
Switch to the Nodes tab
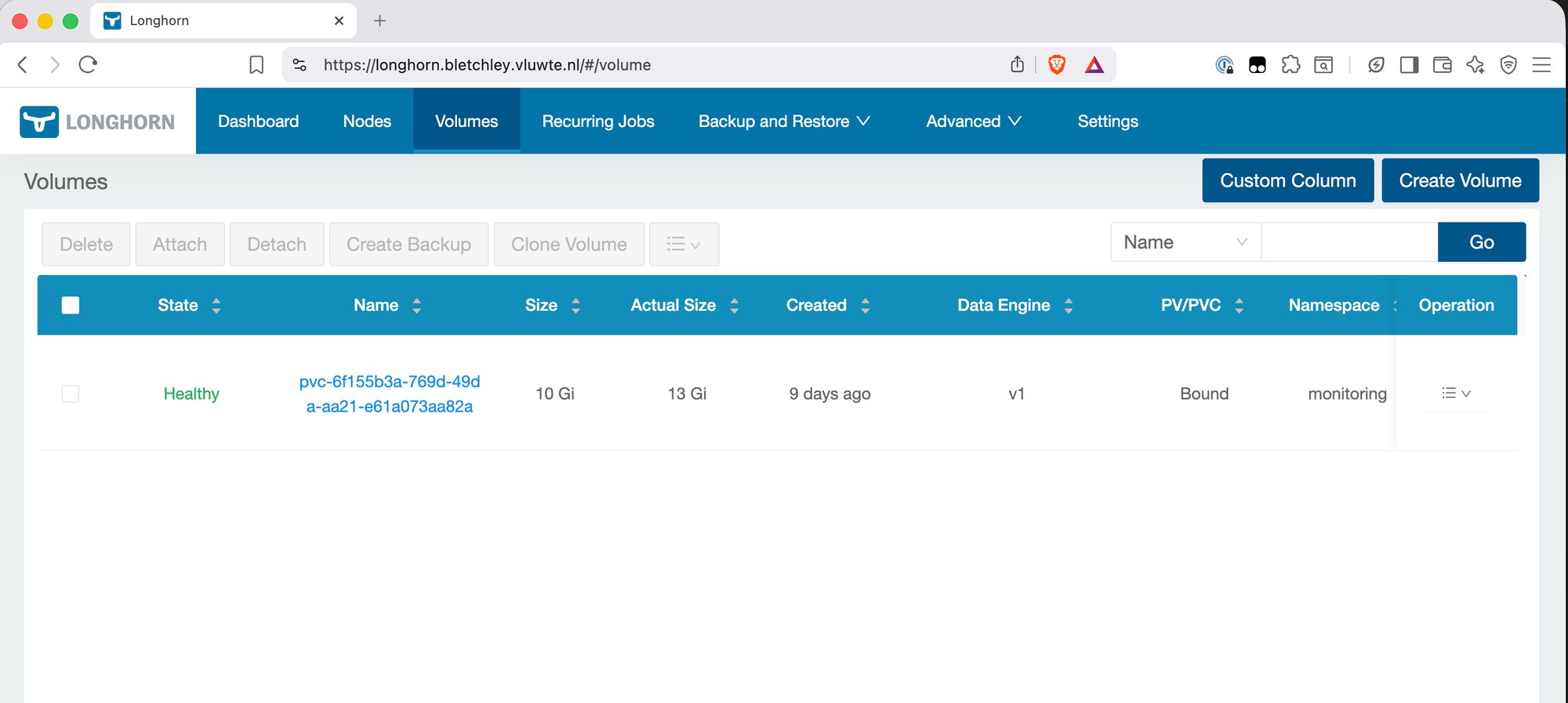coord(367,121)
